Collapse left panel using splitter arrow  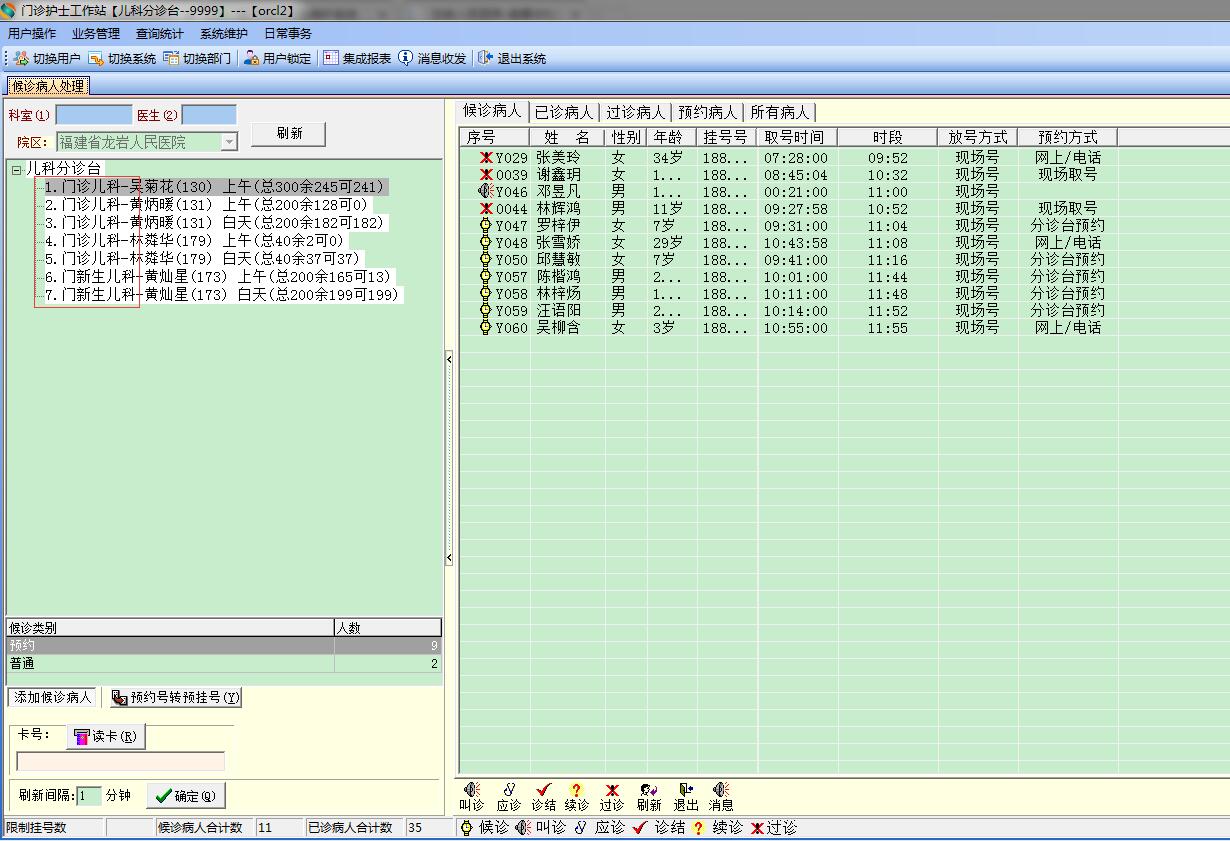448,359
